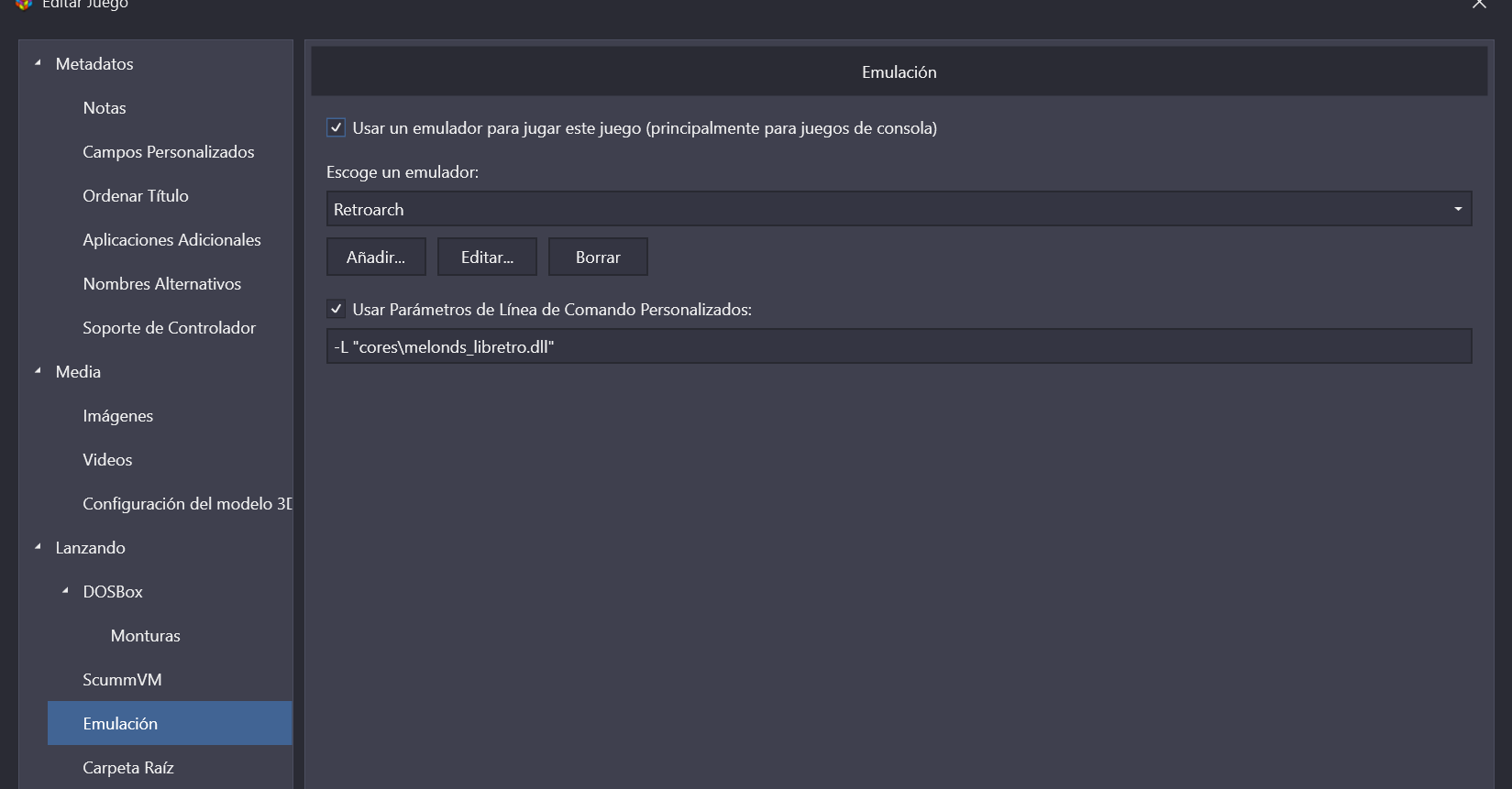Select Media in the sidebar
Screen dimensions: 1512x789
pyautogui.click(x=78, y=372)
